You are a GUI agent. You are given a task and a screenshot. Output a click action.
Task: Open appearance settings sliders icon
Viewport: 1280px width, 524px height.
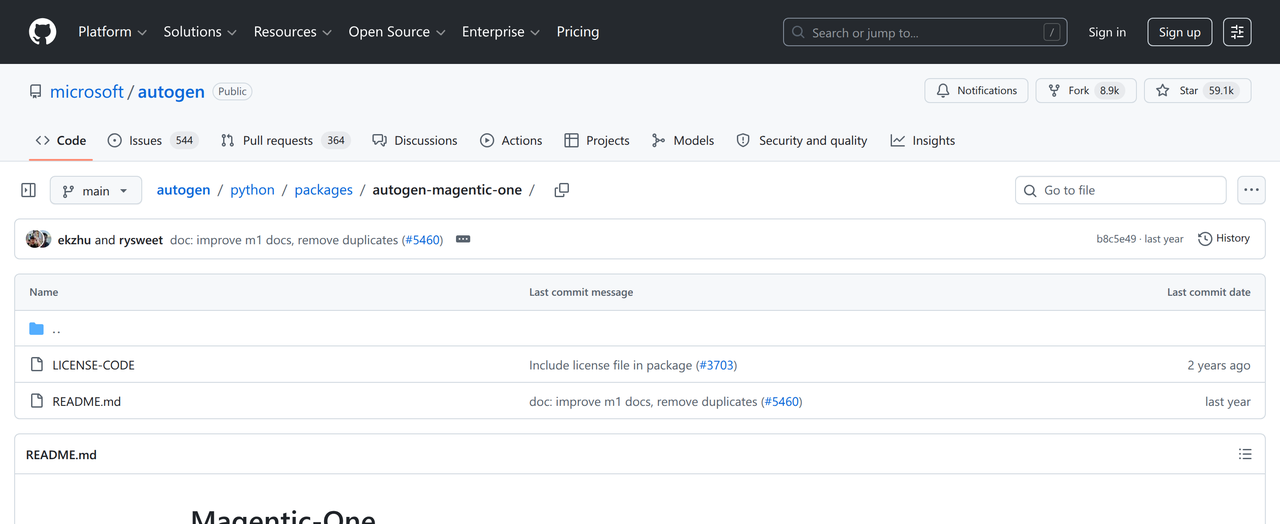[x=1237, y=32]
